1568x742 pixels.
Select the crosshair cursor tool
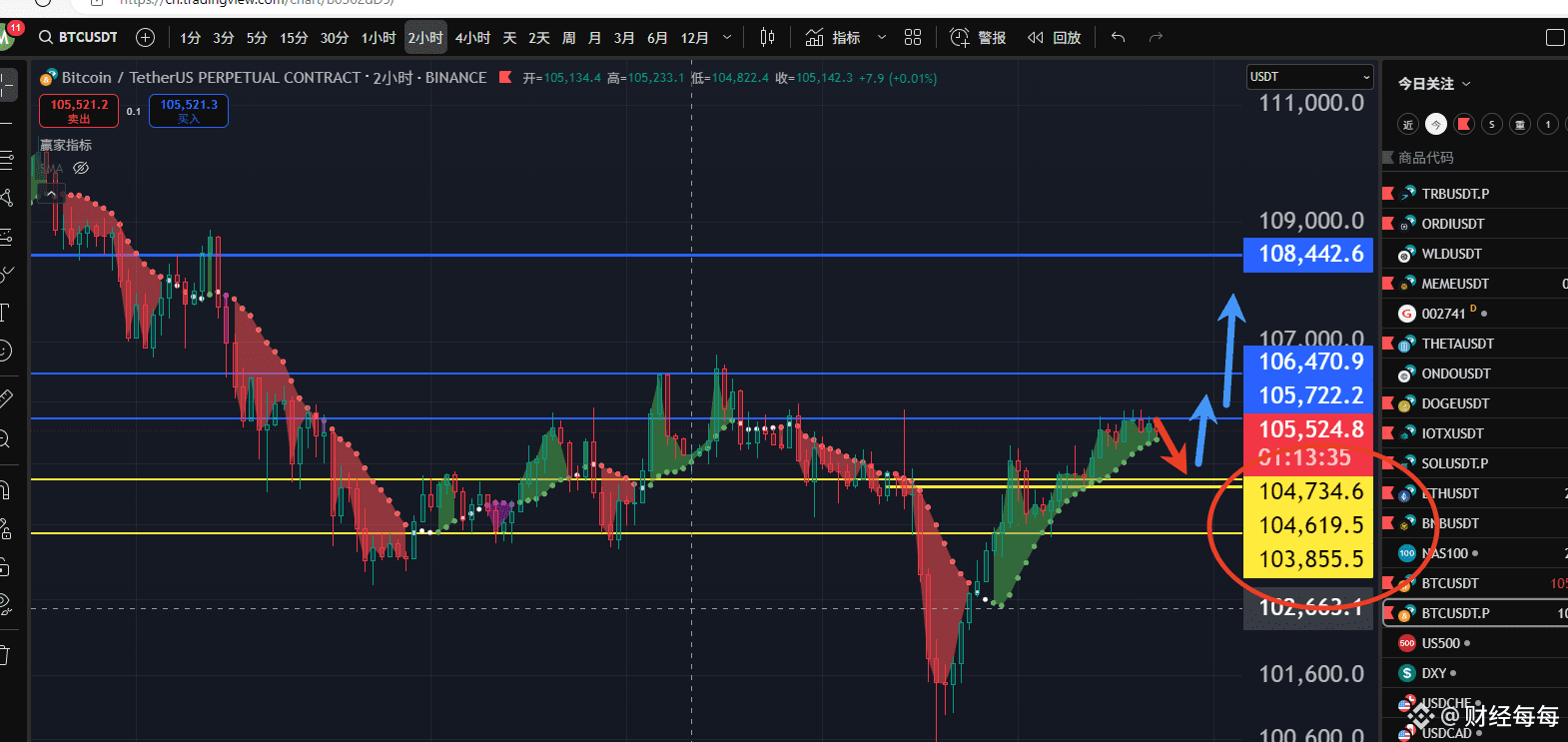(x=6, y=84)
